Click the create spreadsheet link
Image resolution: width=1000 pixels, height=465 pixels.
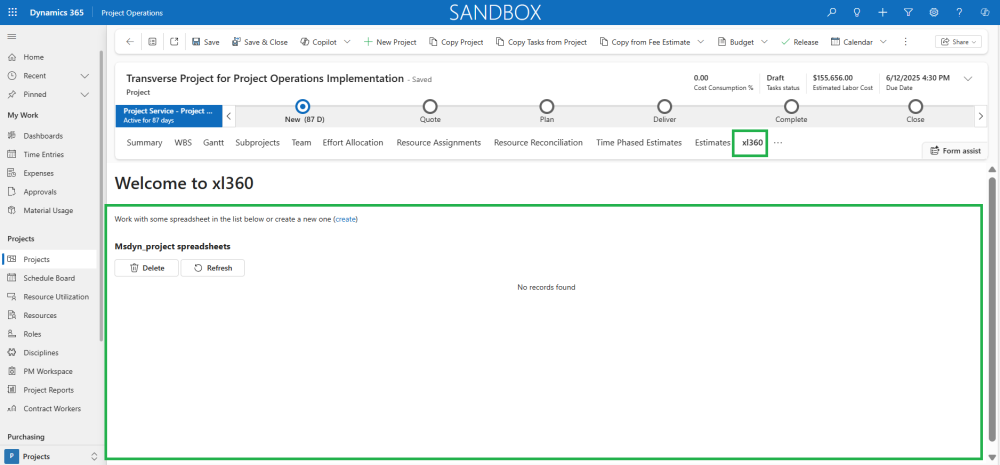click(346, 219)
